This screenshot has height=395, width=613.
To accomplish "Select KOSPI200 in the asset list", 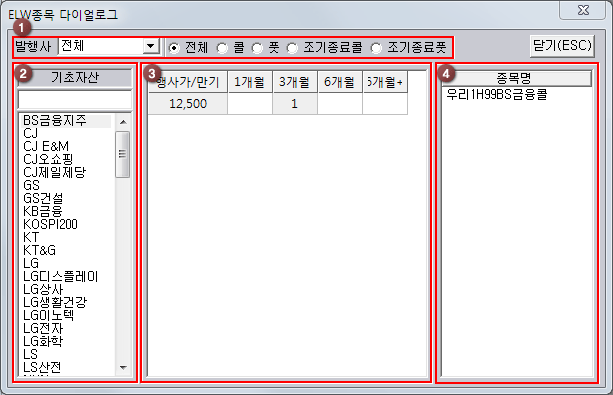I will point(50,224).
